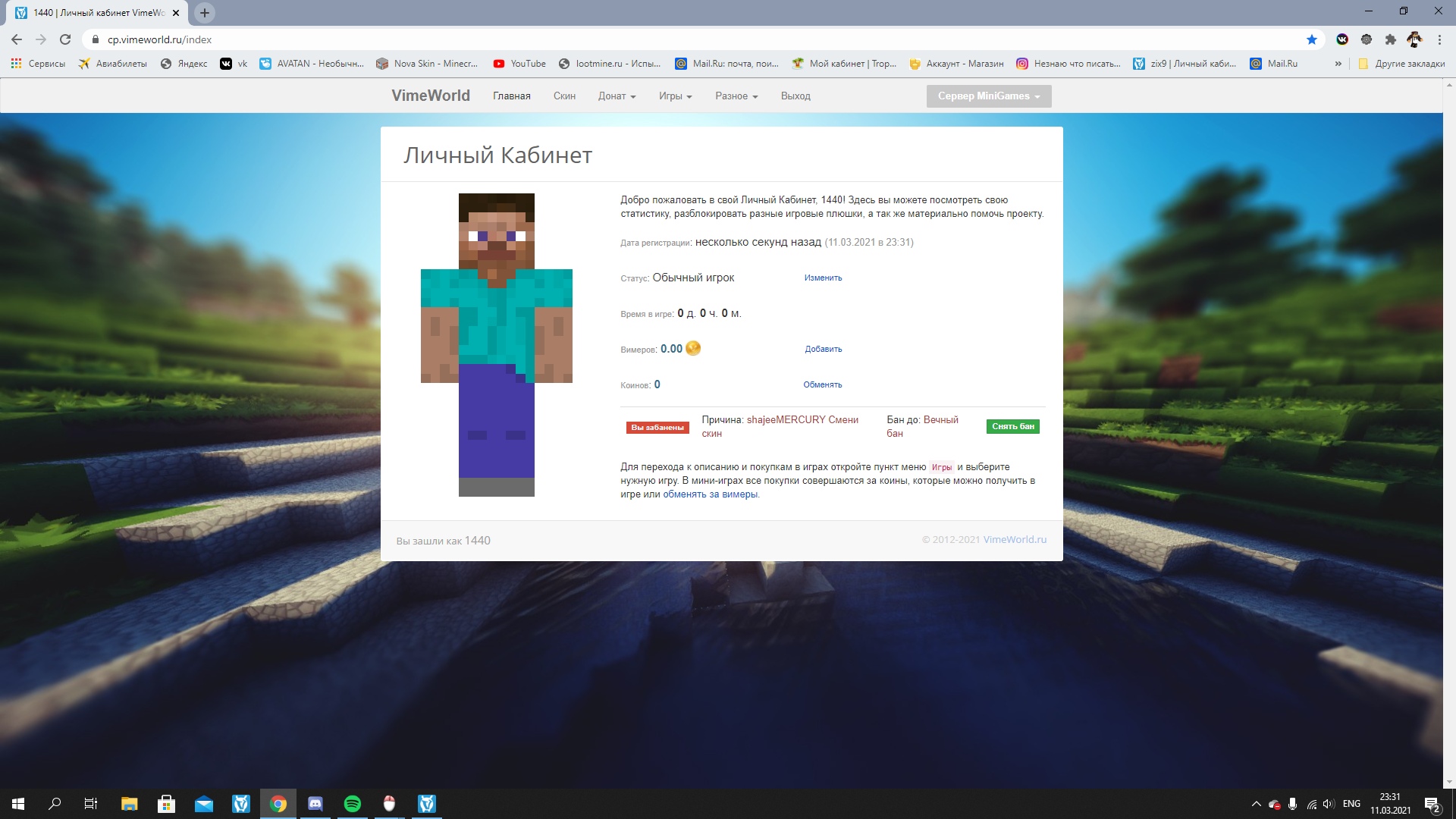This screenshot has width=1456, height=819.
Task: Open the zix9 Личный кабинет bookmark
Action: coord(1185,64)
